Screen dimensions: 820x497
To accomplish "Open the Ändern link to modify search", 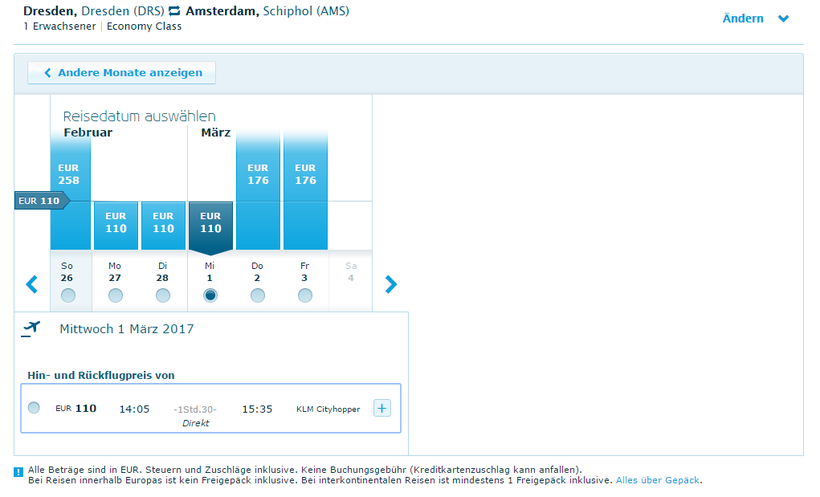I will coord(743,18).
